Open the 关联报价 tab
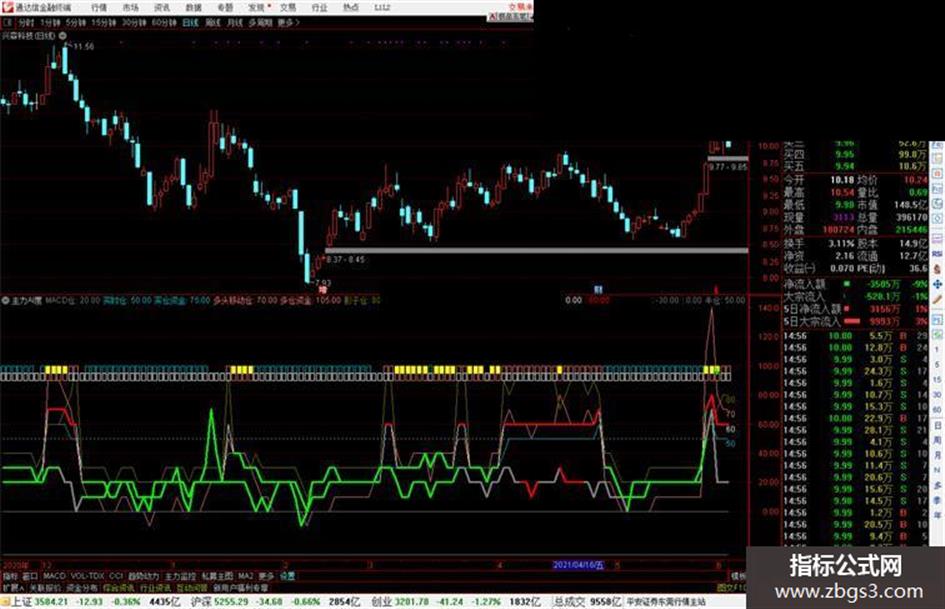 pyautogui.click(x=45, y=587)
